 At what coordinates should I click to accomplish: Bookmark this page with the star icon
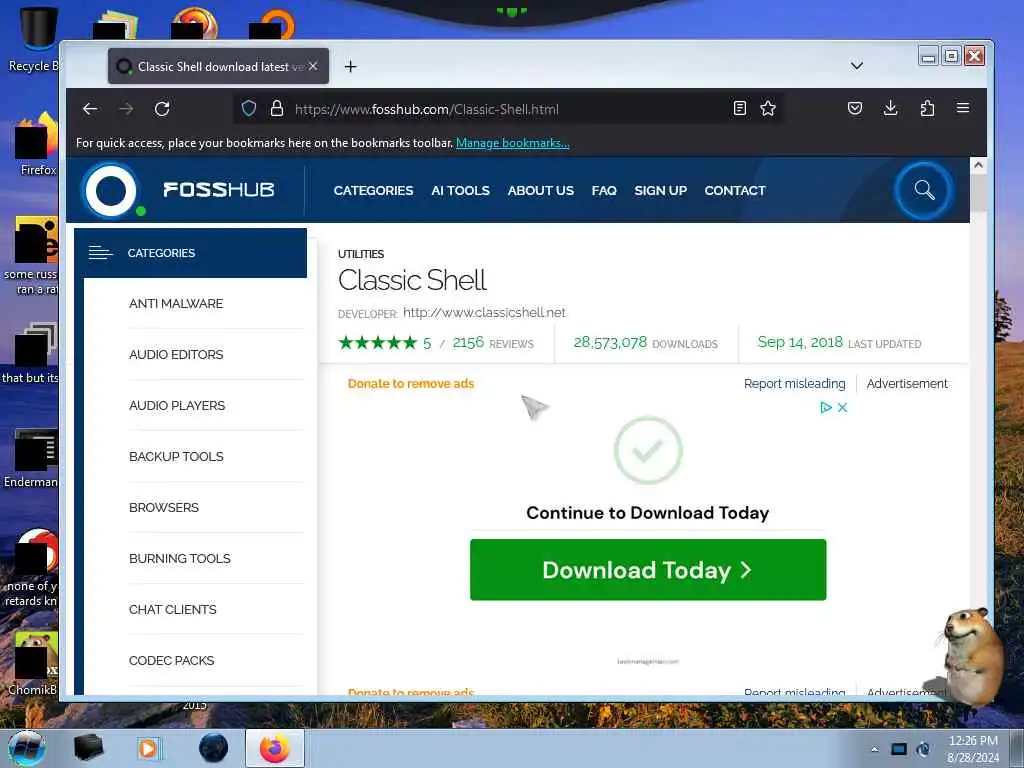(x=768, y=108)
